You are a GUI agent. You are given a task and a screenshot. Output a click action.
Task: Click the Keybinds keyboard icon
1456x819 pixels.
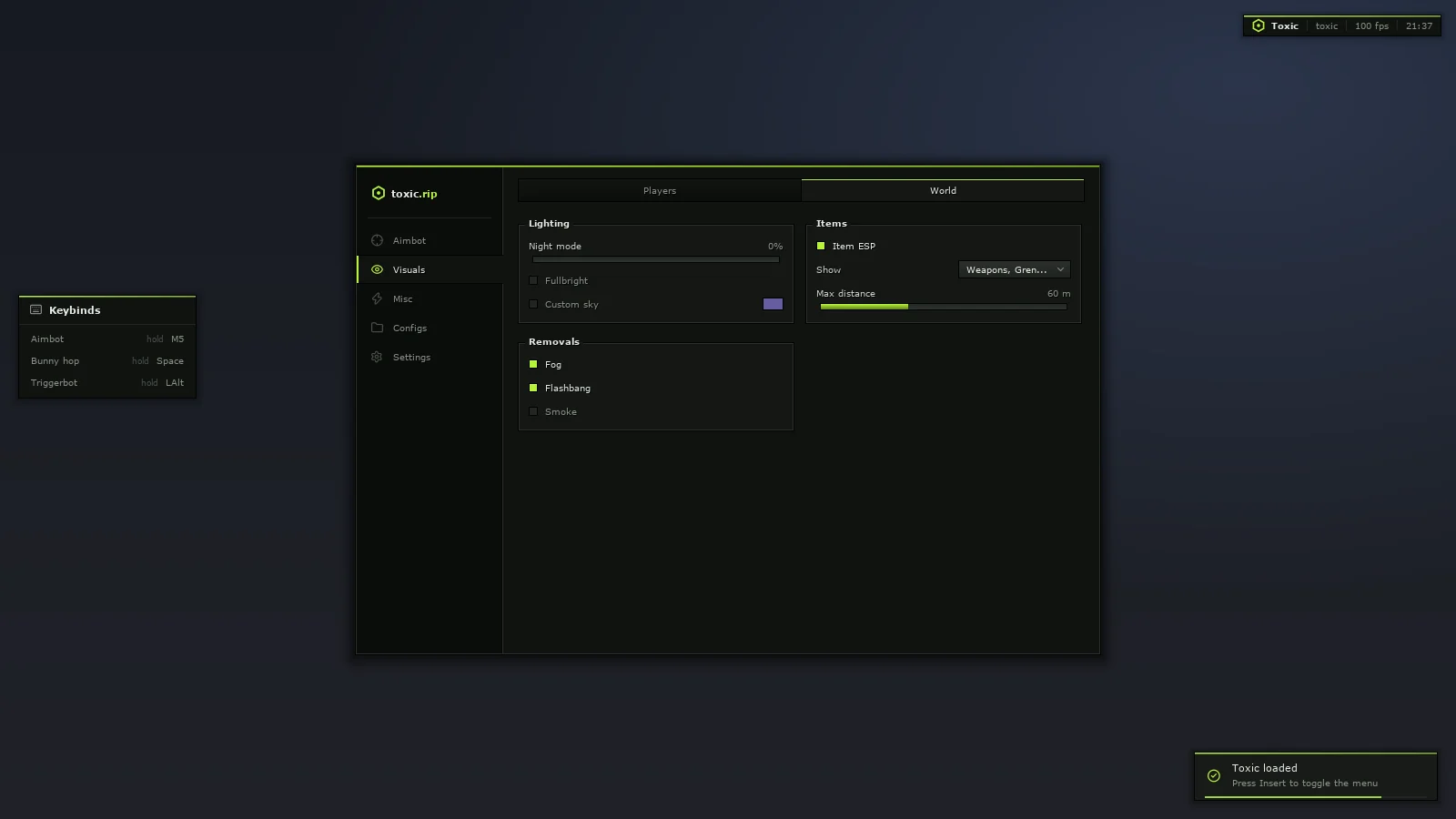[36, 309]
